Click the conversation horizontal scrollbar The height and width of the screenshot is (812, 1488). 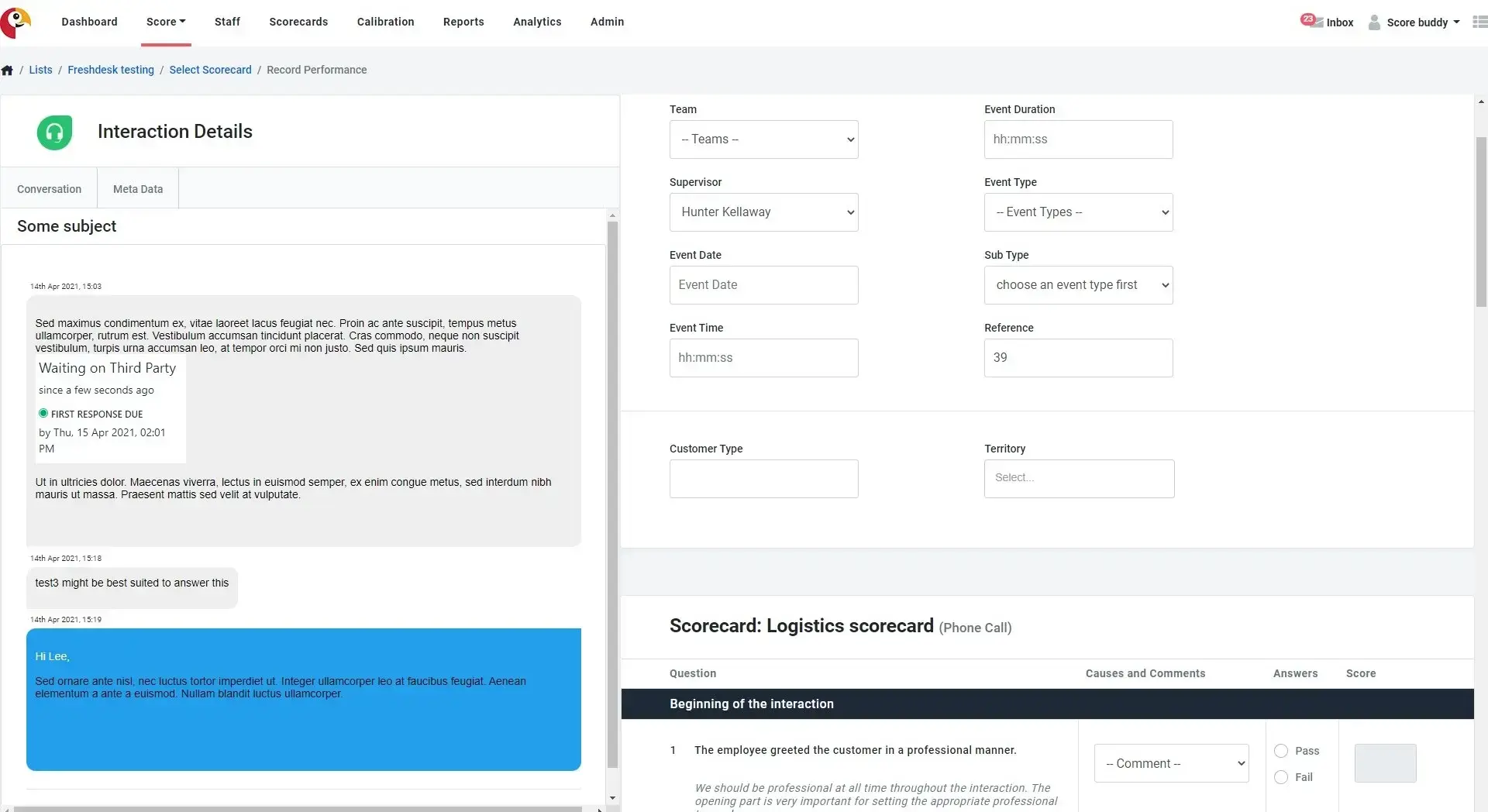[298, 809]
